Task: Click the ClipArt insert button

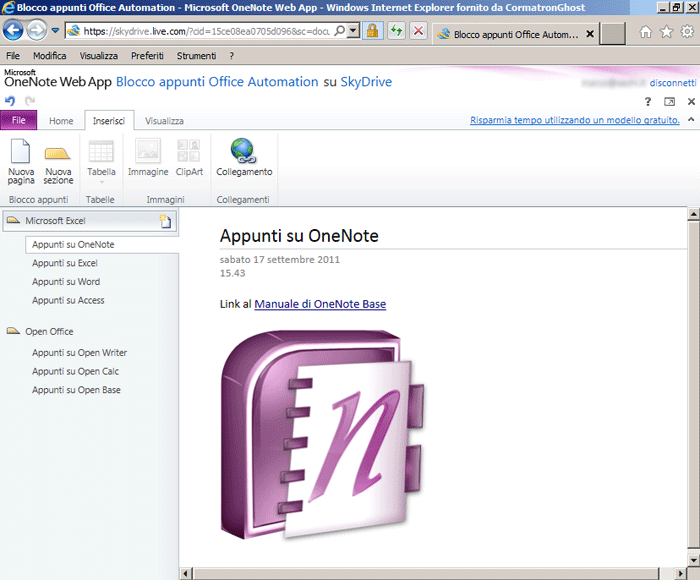Action: (189, 159)
